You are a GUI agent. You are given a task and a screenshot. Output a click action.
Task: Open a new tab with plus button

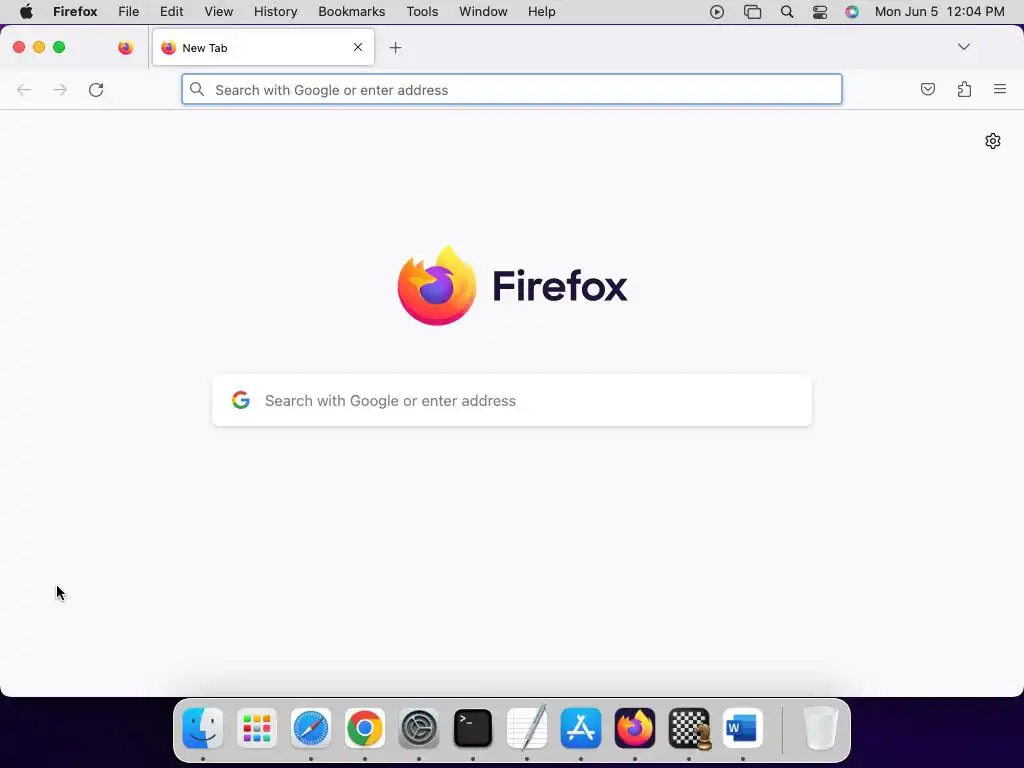(395, 48)
